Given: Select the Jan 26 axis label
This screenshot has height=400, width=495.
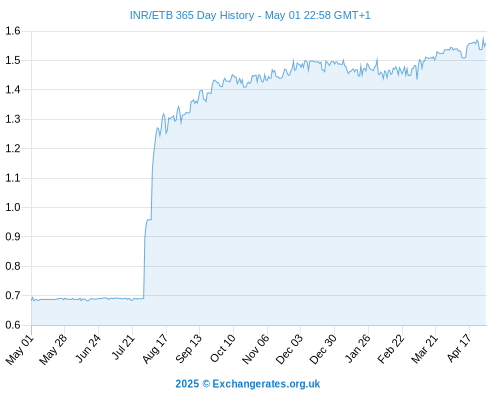Looking at the screenshot, I should (x=357, y=349).
